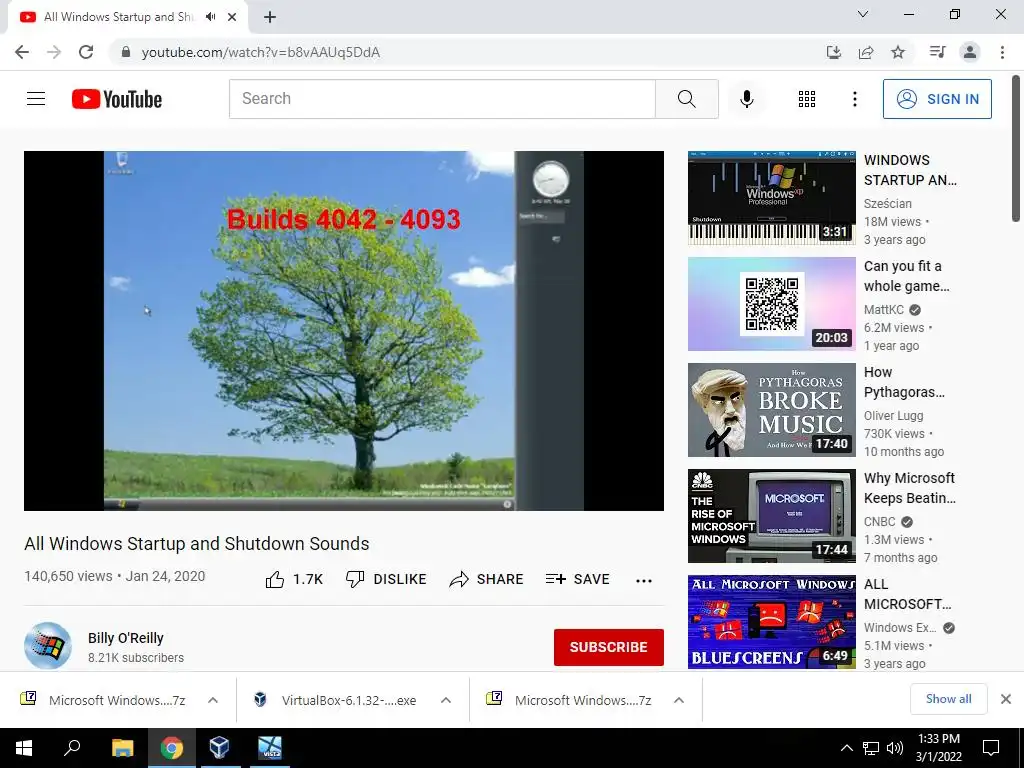Click the video player to pause
Screen dimensions: 1024x768
[x=344, y=330]
